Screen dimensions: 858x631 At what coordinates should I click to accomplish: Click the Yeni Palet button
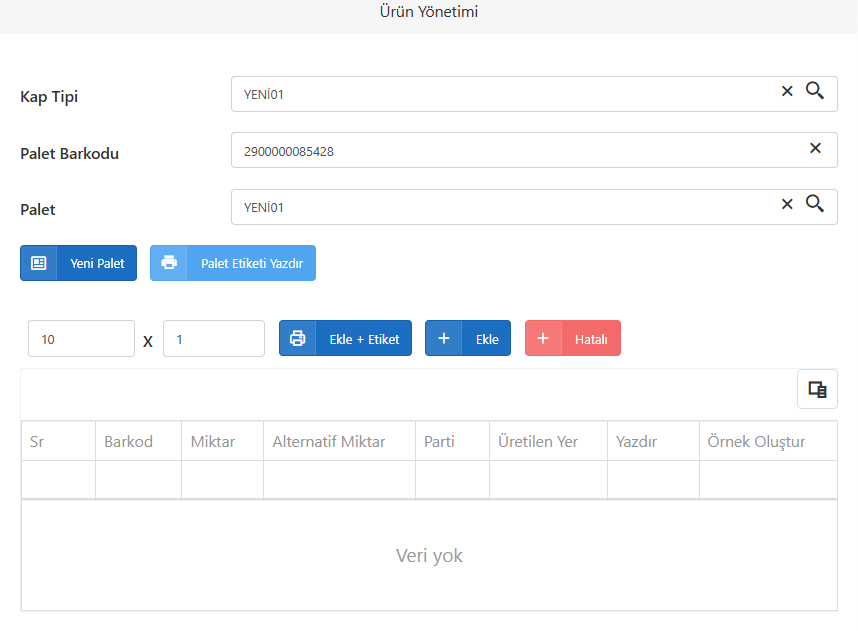78,263
